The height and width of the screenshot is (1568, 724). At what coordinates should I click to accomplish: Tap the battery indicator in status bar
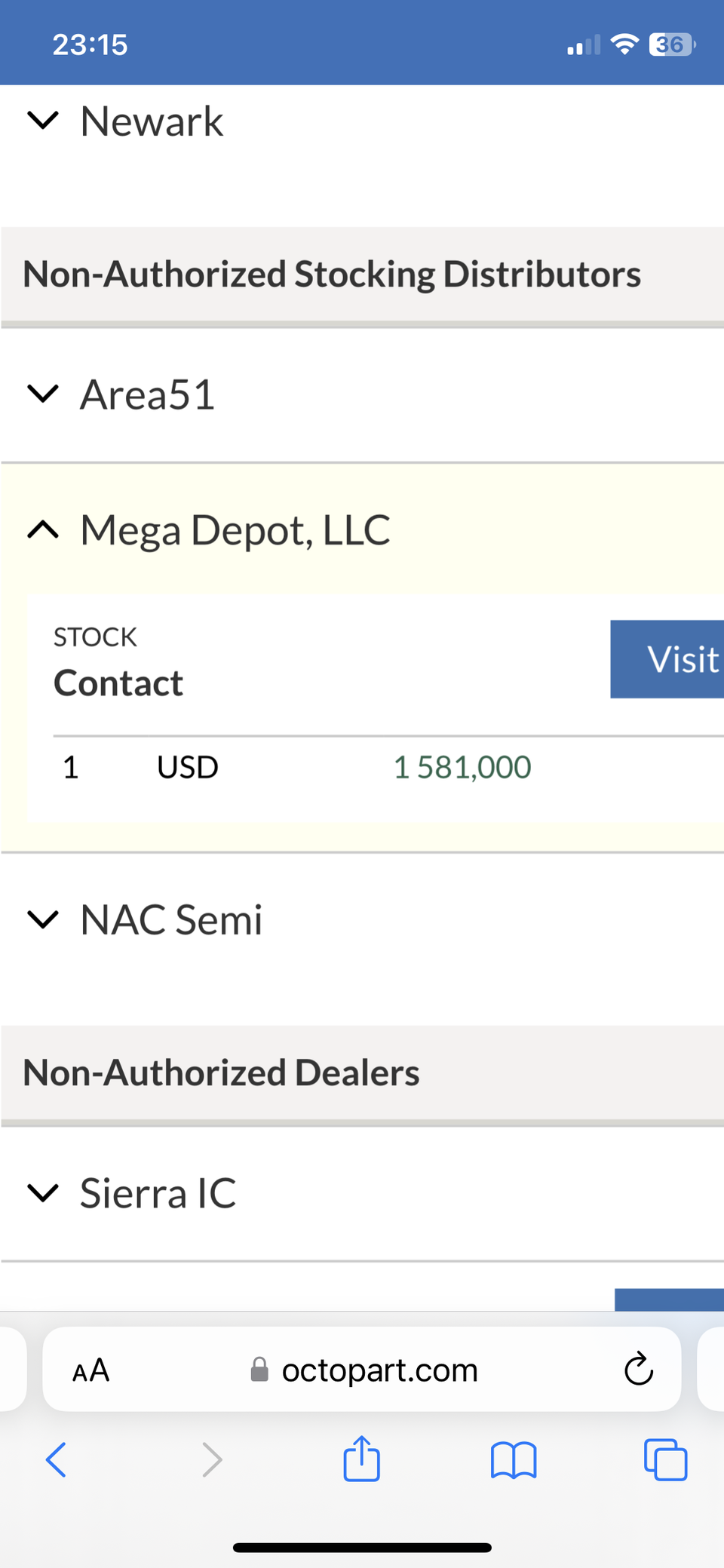[671, 45]
